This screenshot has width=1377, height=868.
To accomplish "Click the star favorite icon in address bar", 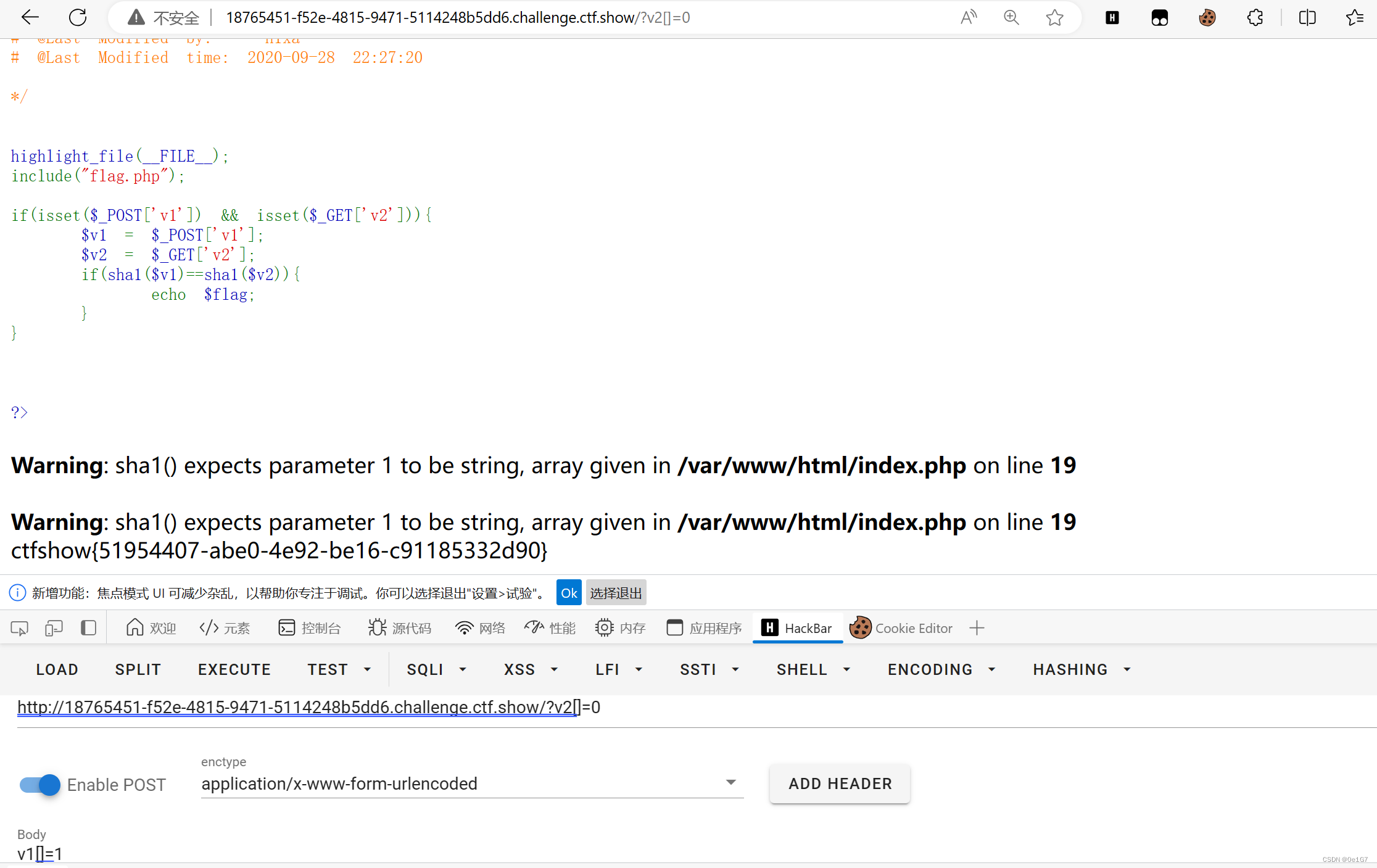I will (x=1054, y=17).
